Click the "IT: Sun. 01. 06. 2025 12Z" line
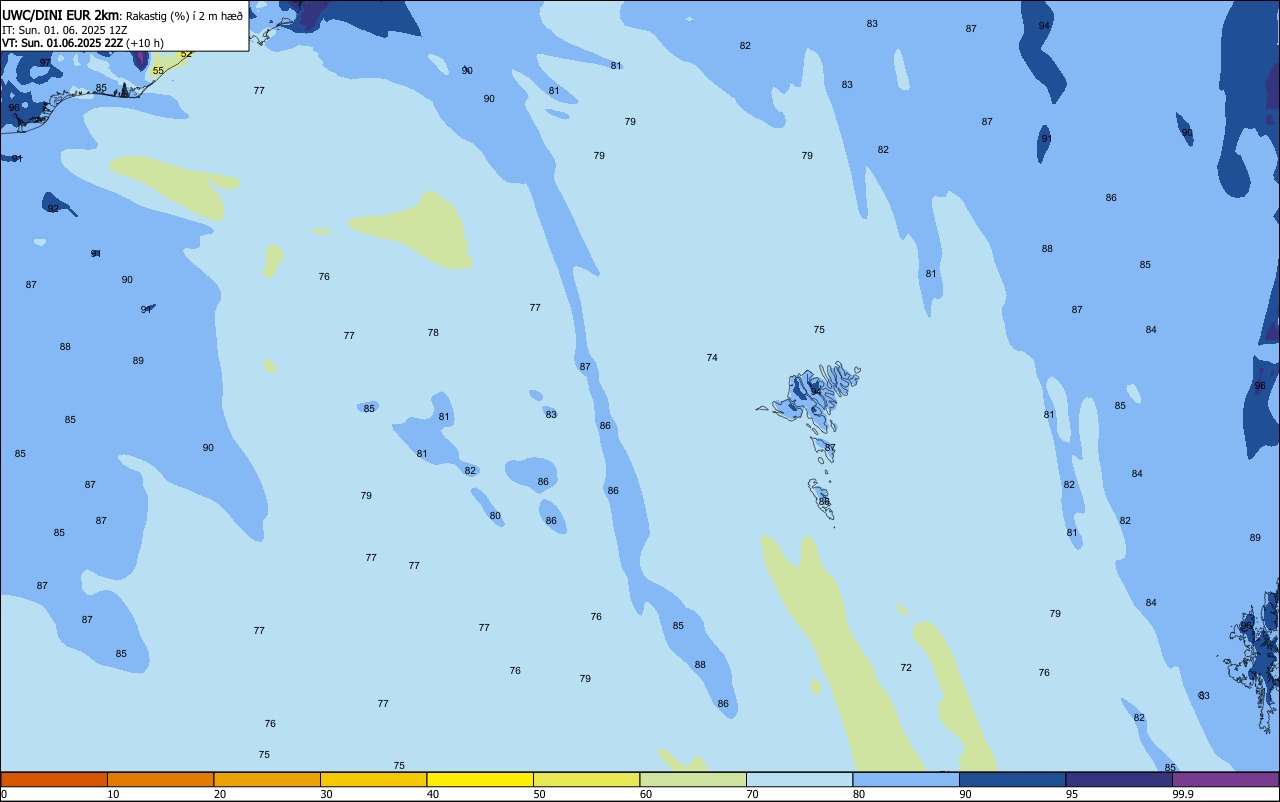 tap(65, 30)
